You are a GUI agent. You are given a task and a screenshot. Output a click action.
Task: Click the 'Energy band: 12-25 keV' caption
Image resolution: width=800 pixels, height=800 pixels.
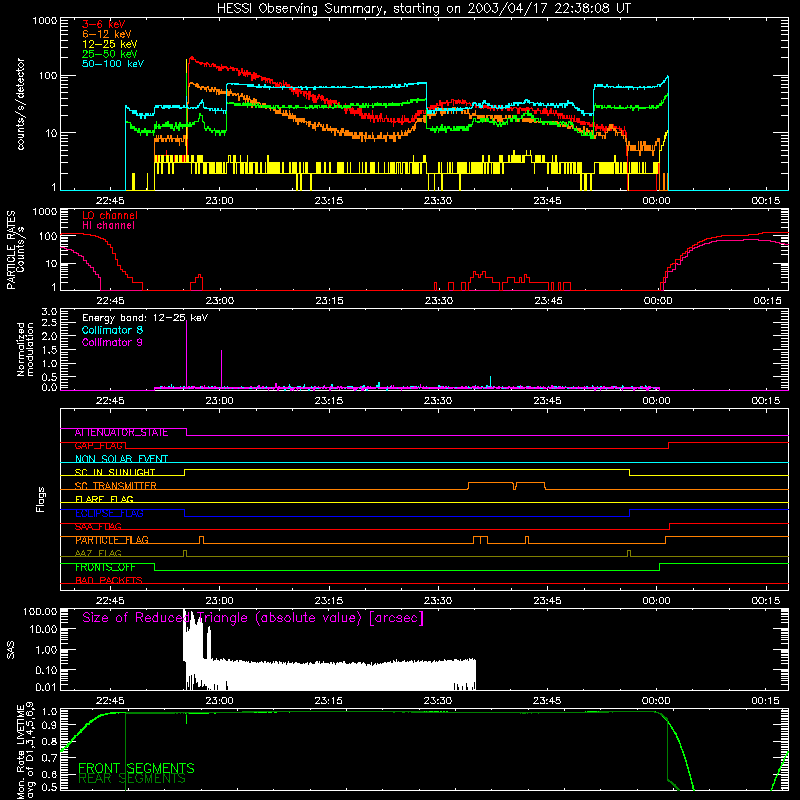145,318
